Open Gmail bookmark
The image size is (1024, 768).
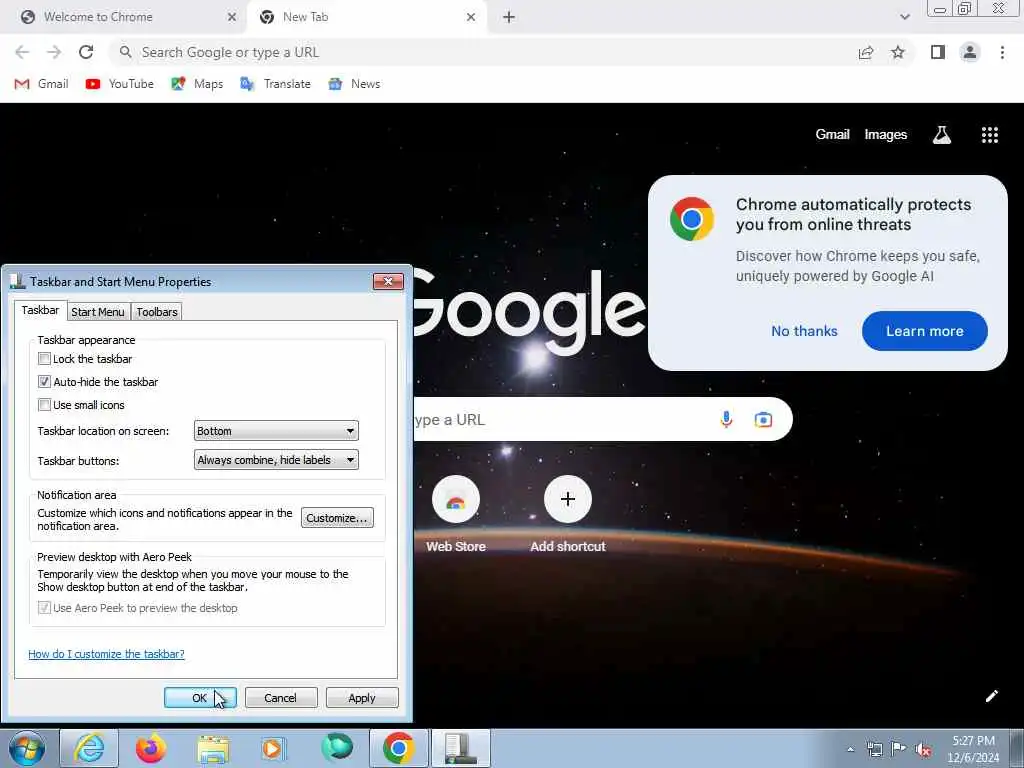(41, 84)
